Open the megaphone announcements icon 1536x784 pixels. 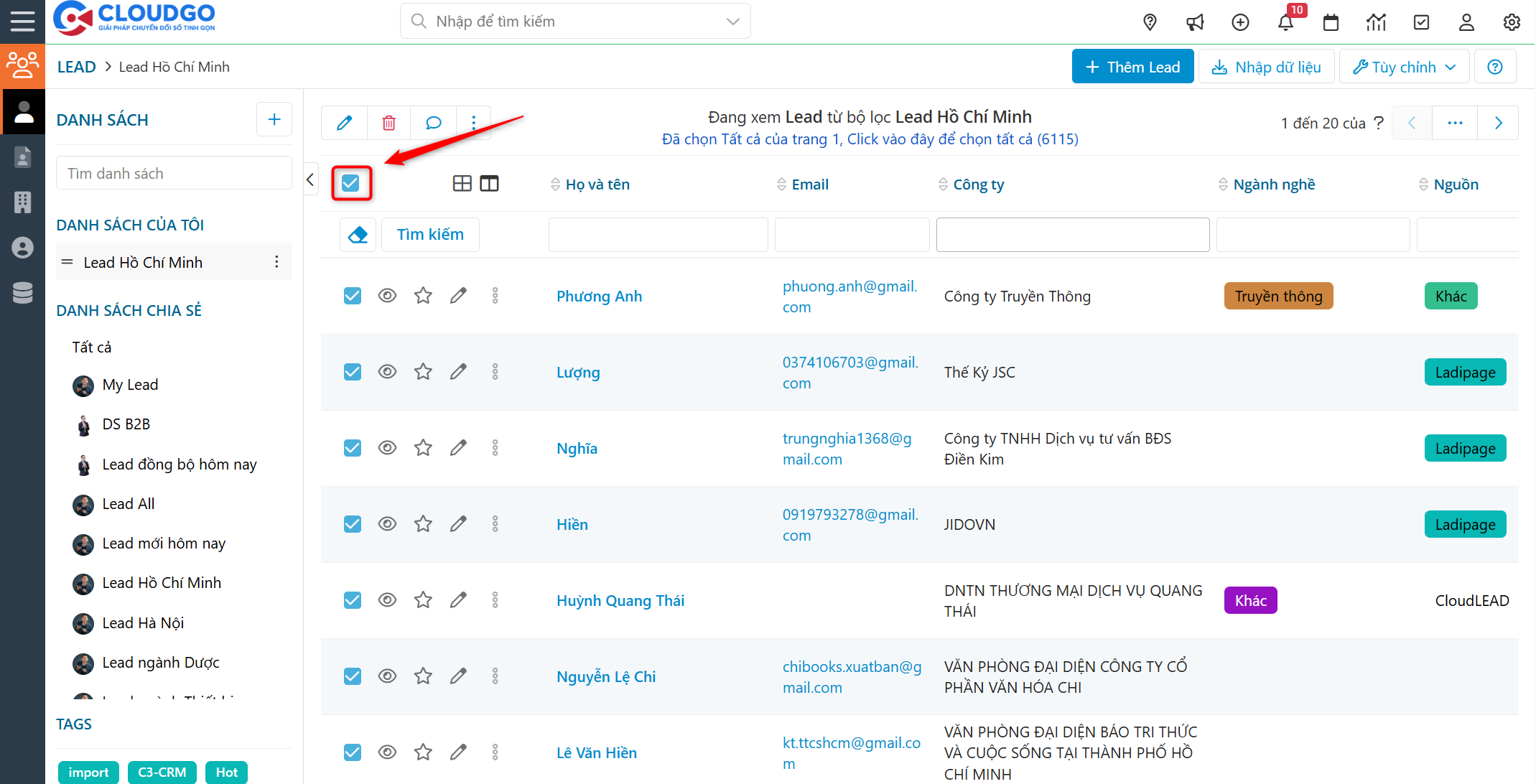(1195, 22)
